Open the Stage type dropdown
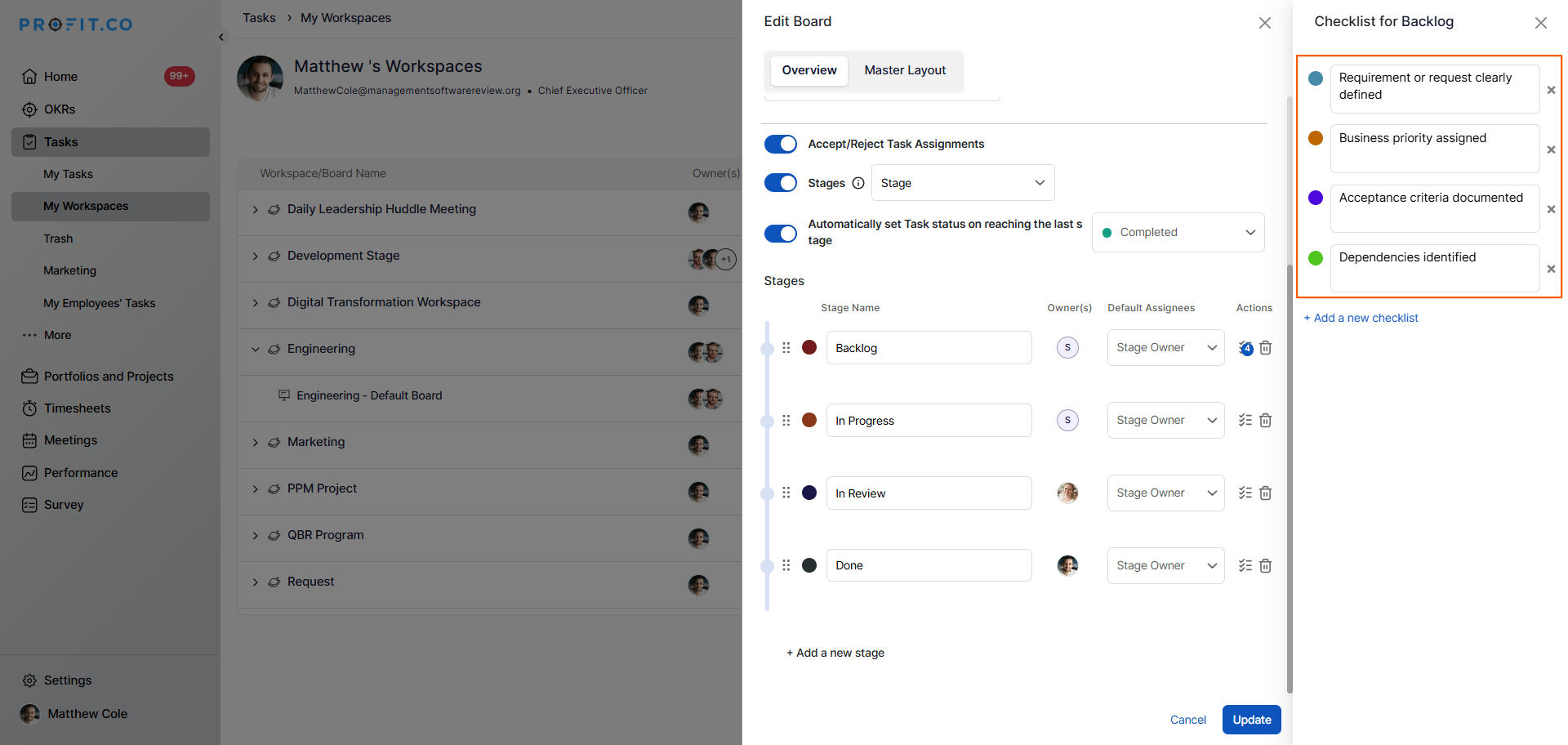This screenshot has height=745, width=1568. pyautogui.click(x=962, y=183)
